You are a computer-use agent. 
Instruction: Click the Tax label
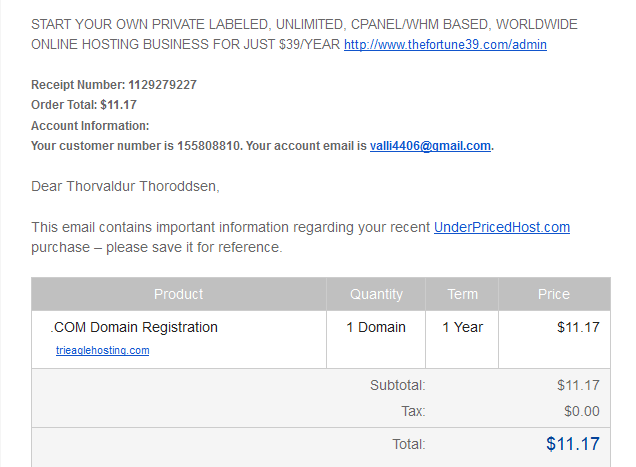pos(413,411)
